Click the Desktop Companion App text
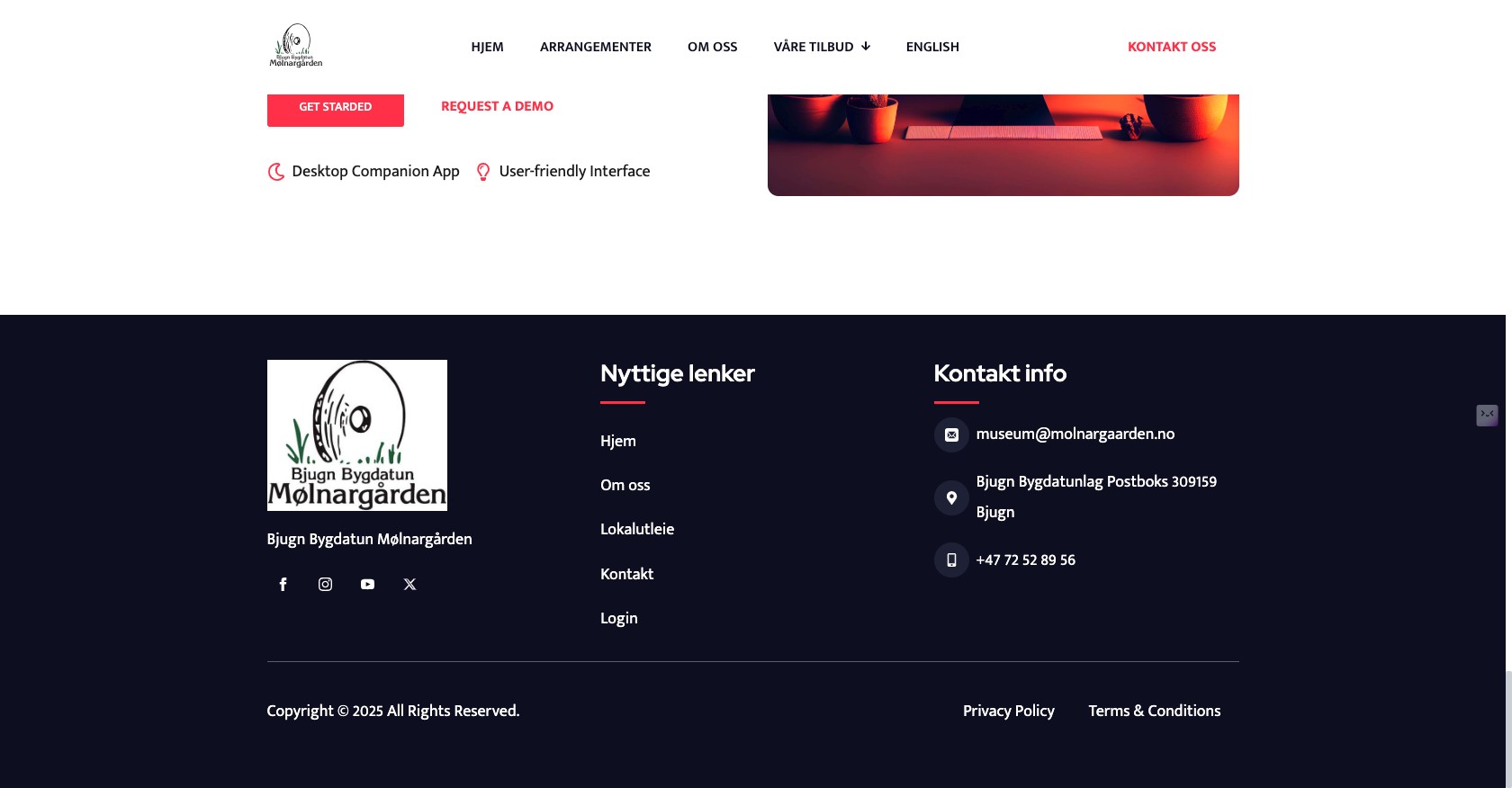Viewport: 1512px width, 788px height. [x=376, y=171]
